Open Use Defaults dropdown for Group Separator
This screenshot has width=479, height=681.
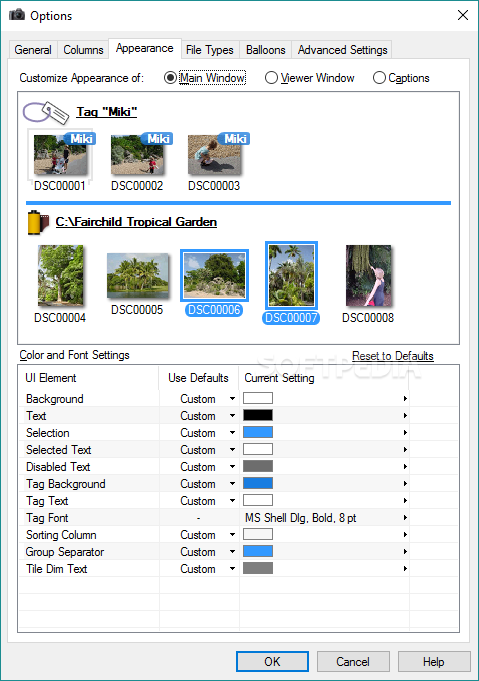pos(232,552)
